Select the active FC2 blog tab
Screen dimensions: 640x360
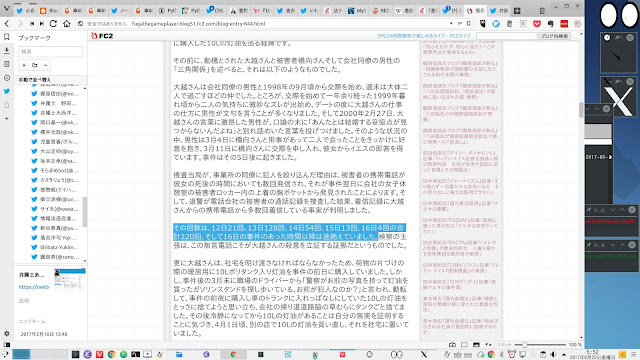click(x=475, y=11)
